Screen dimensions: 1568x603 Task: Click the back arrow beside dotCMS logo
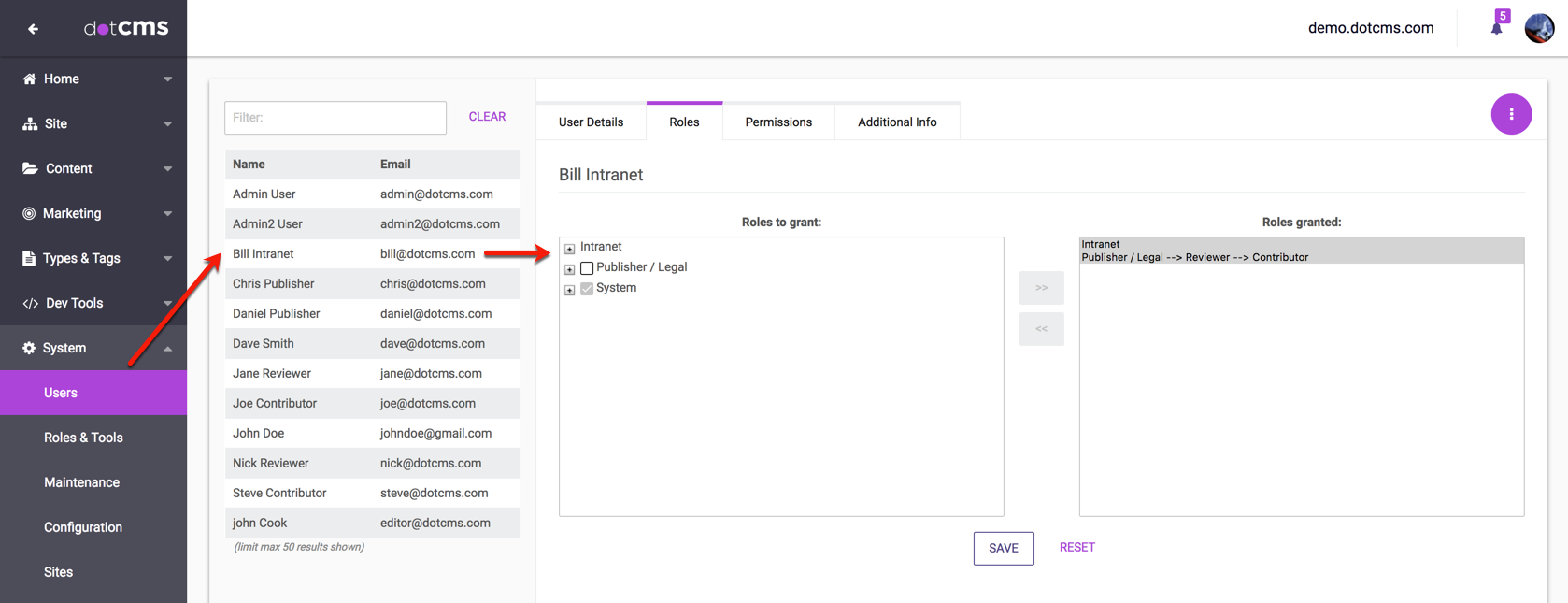pyautogui.click(x=33, y=29)
